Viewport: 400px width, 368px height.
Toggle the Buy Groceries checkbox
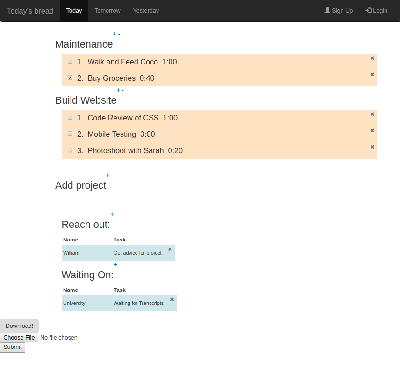click(x=70, y=78)
